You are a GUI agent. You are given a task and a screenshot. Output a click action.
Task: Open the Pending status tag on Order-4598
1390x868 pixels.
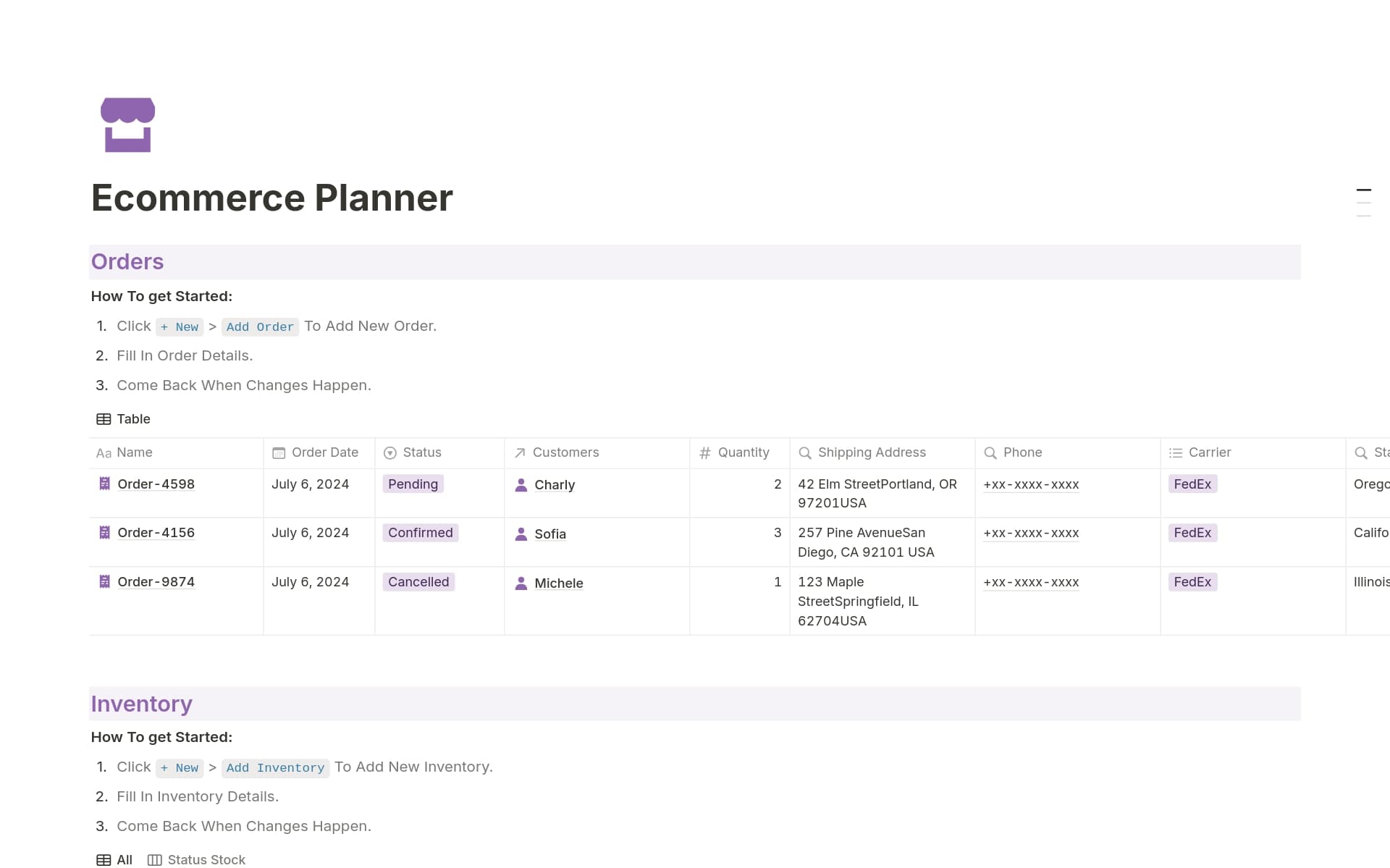pos(413,484)
